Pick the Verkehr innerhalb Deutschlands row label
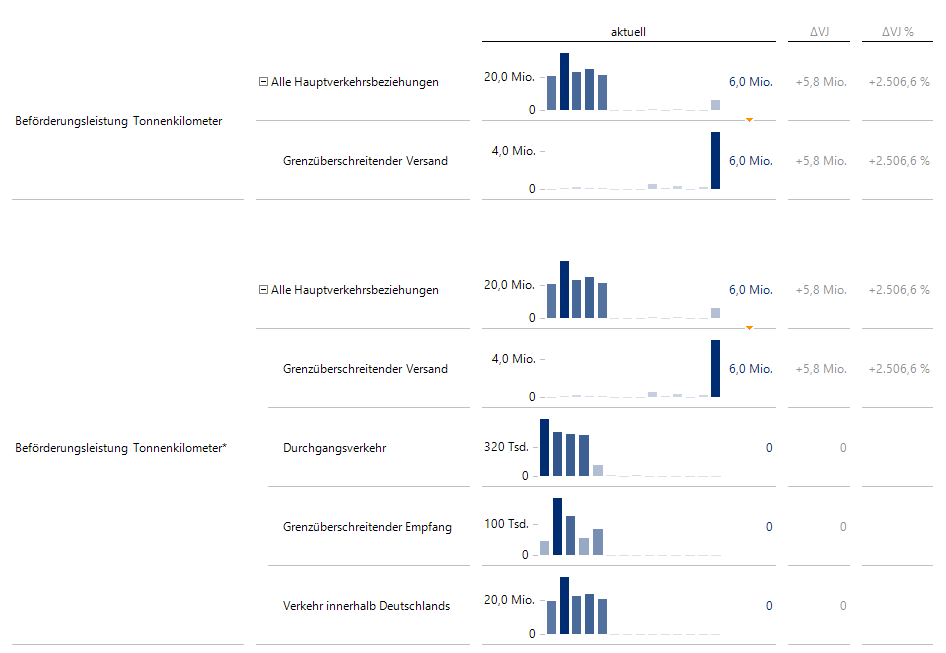946x653 pixels. pyautogui.click(x=366, y=606)
